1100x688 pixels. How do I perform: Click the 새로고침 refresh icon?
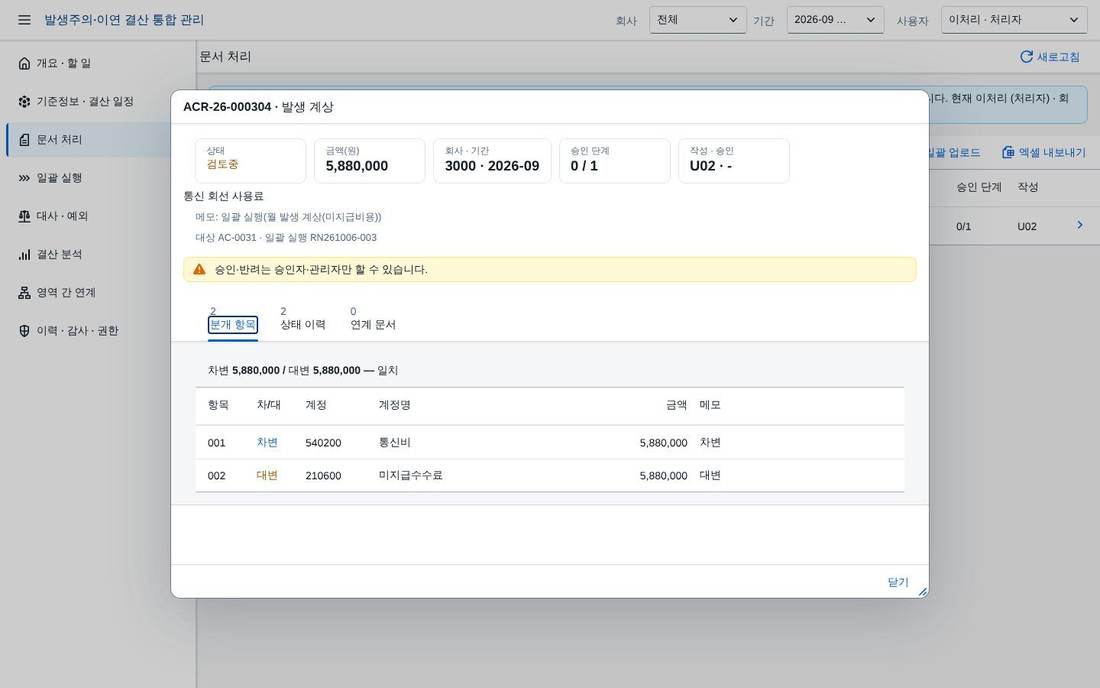click(1026, 57)
